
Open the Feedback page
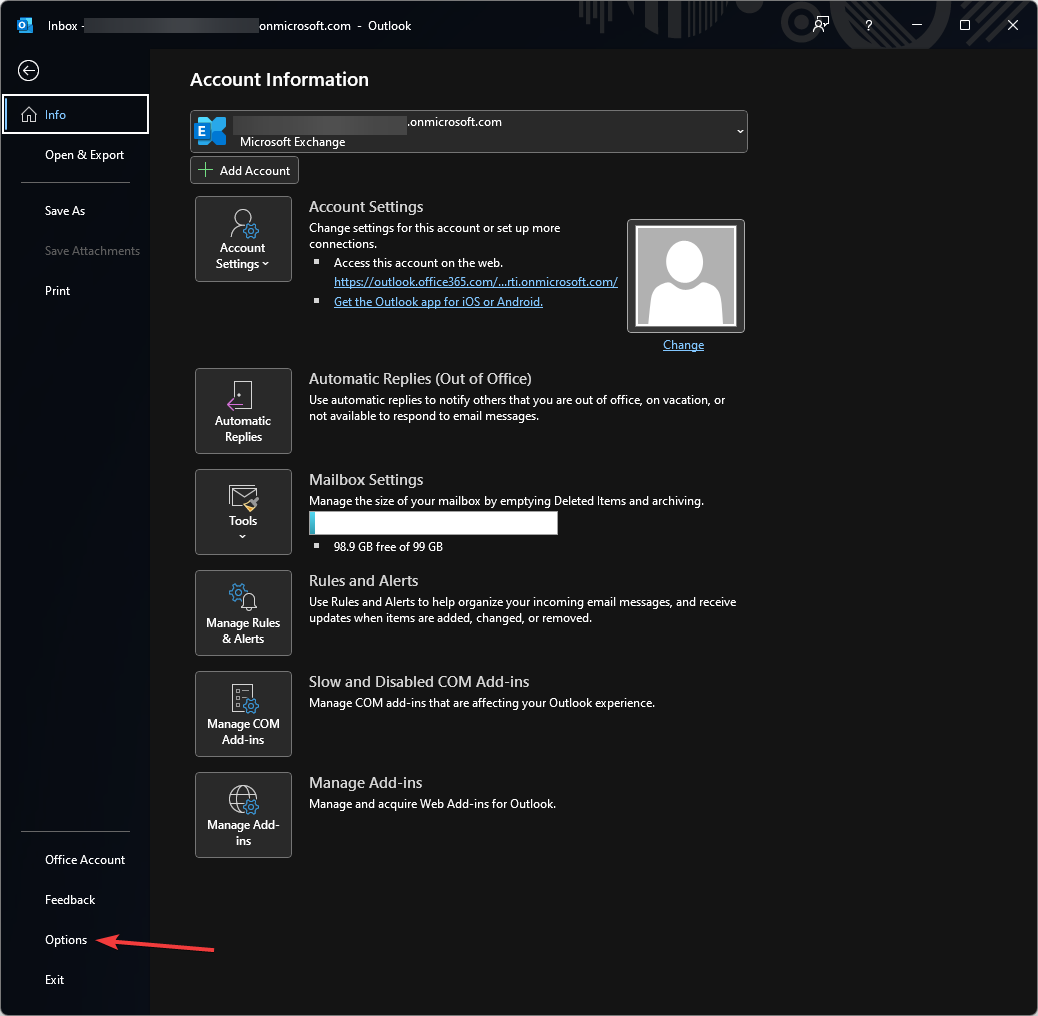coord(70,900)
